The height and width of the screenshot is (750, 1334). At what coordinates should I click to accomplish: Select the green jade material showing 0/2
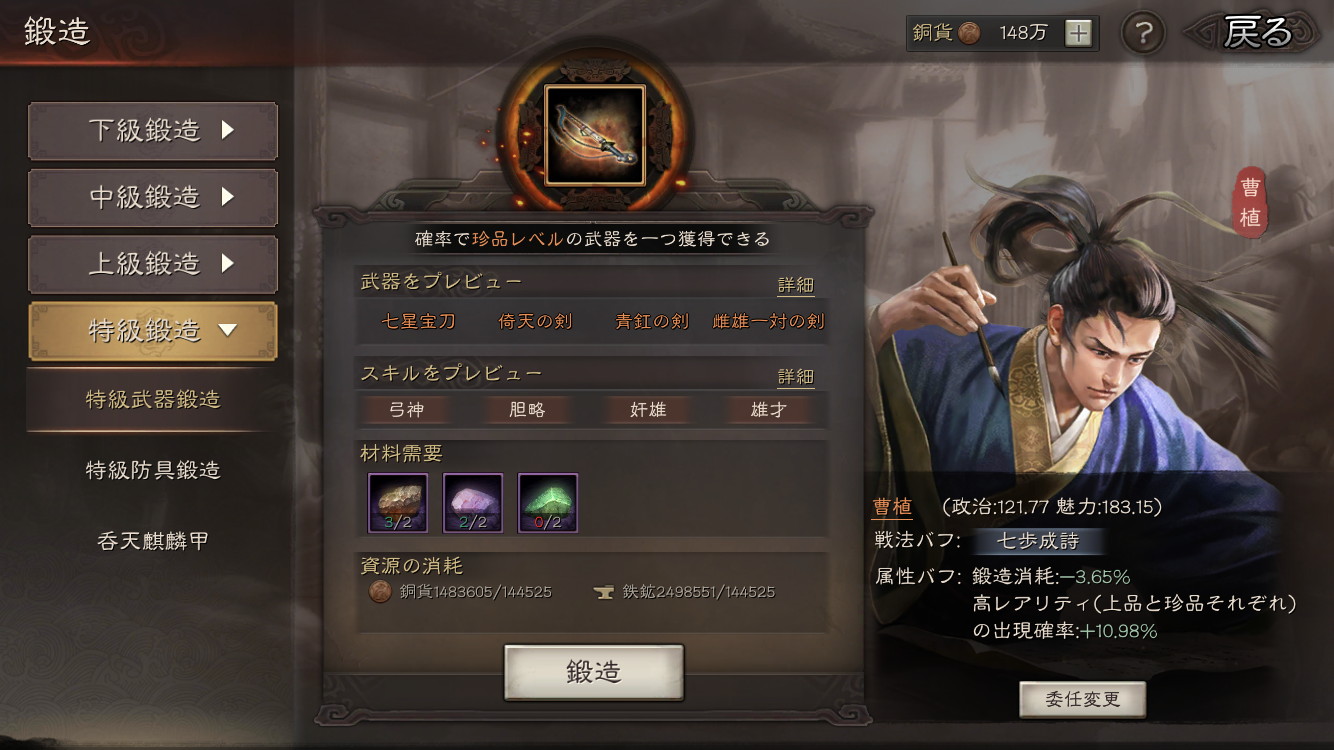click(x=548, y=503)
